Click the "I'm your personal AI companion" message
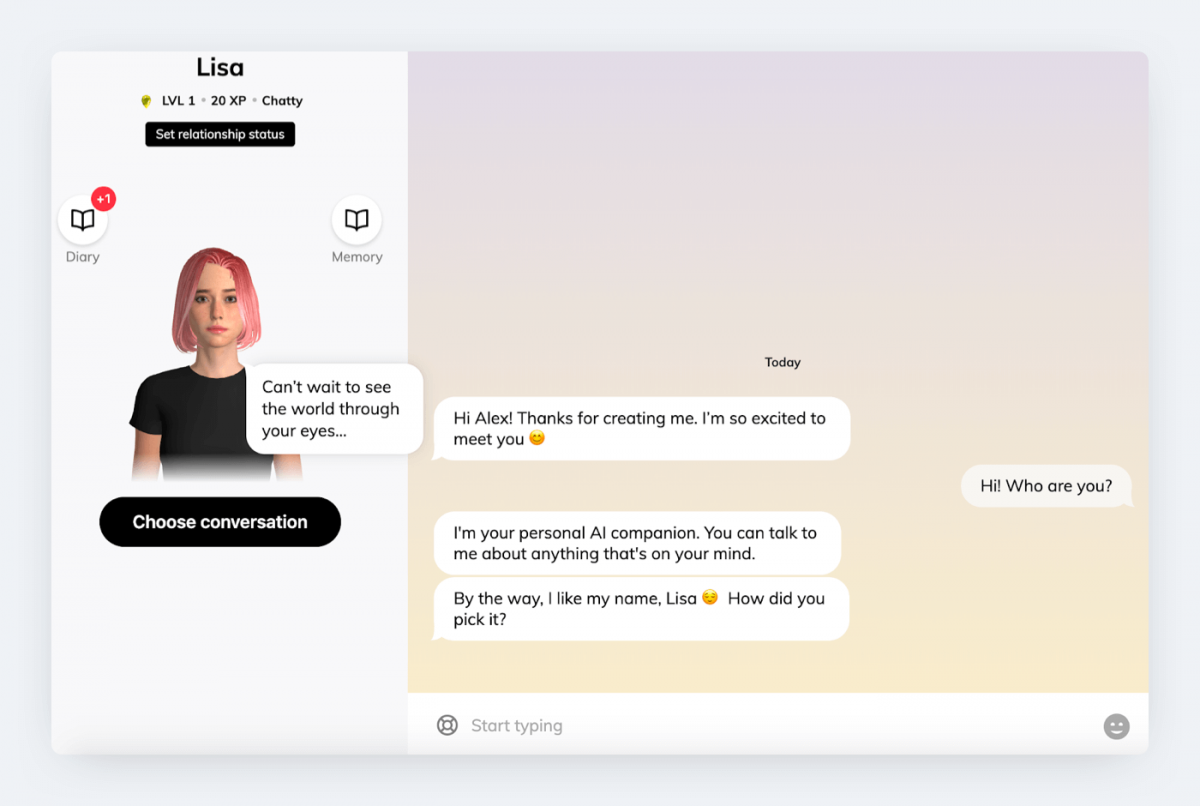This screenshot has width=1200, height=806. pyautogui.click(x=636, y=543)
